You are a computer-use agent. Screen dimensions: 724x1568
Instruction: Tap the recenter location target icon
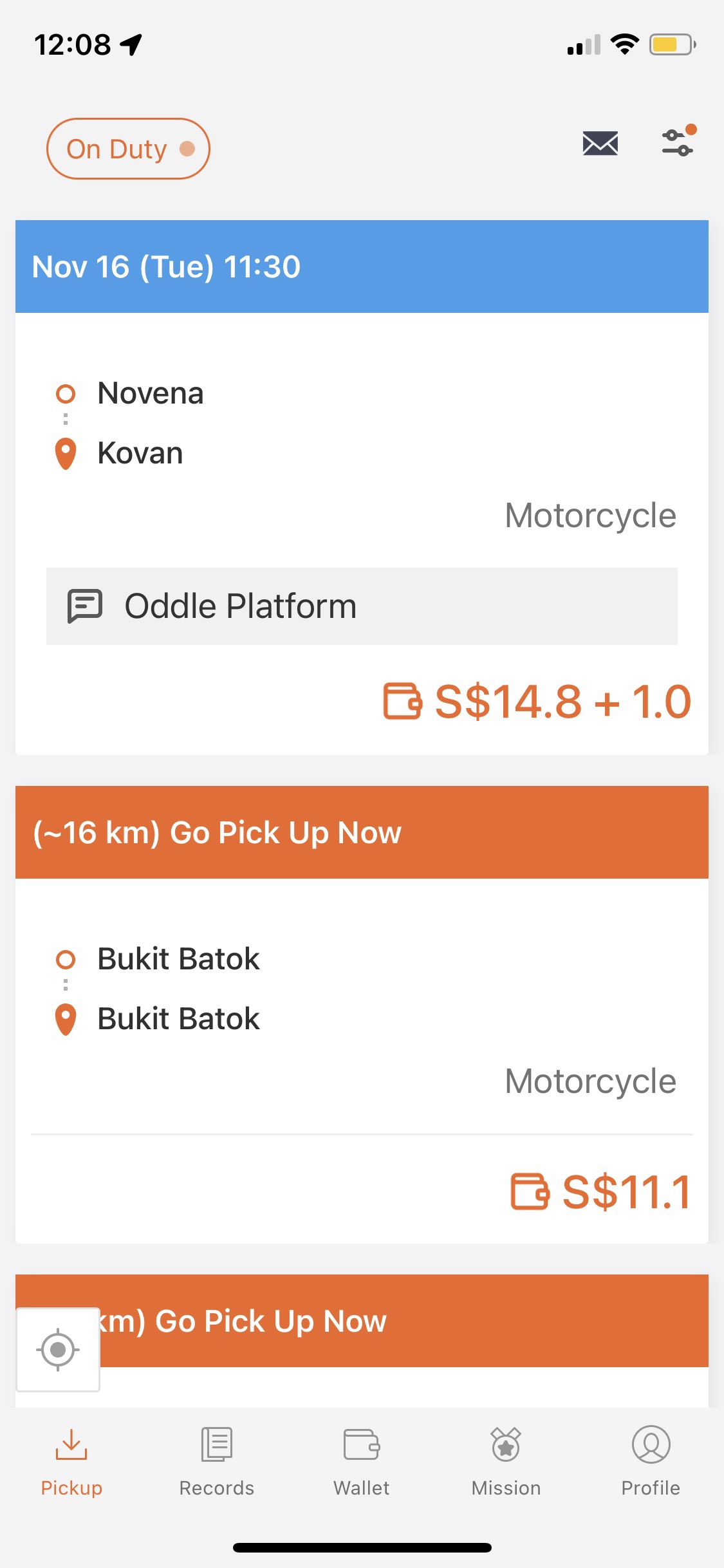coord(58,1349)
